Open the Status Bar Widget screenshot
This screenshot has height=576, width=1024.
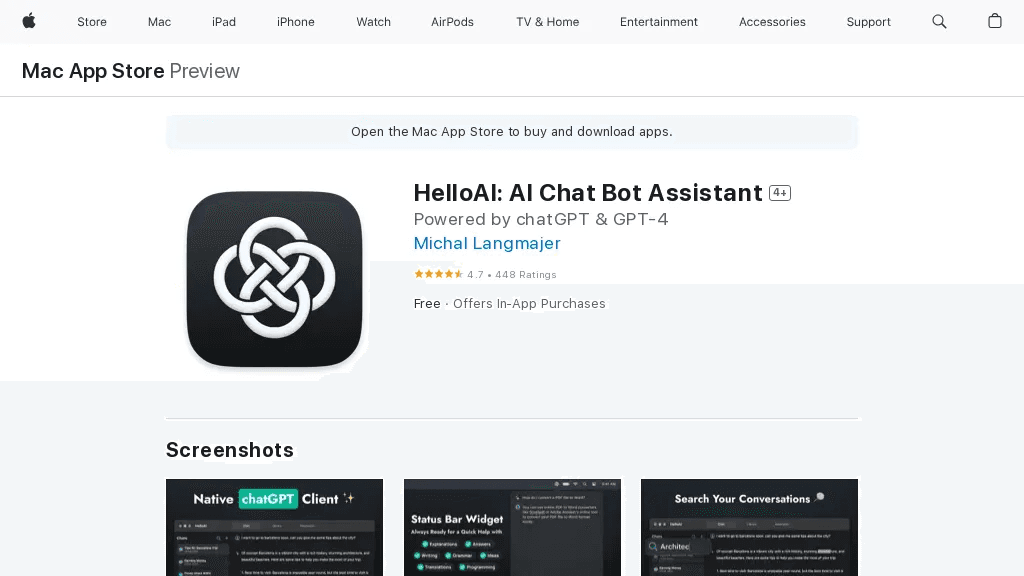point(513,528)
